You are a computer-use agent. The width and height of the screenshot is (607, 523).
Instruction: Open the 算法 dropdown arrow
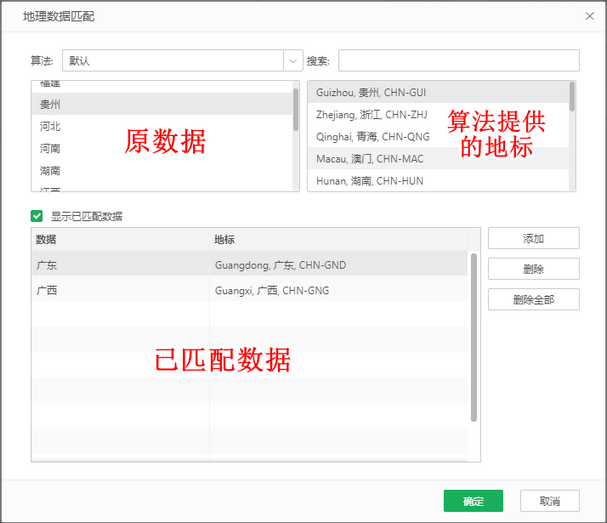(x=293, y=61)
